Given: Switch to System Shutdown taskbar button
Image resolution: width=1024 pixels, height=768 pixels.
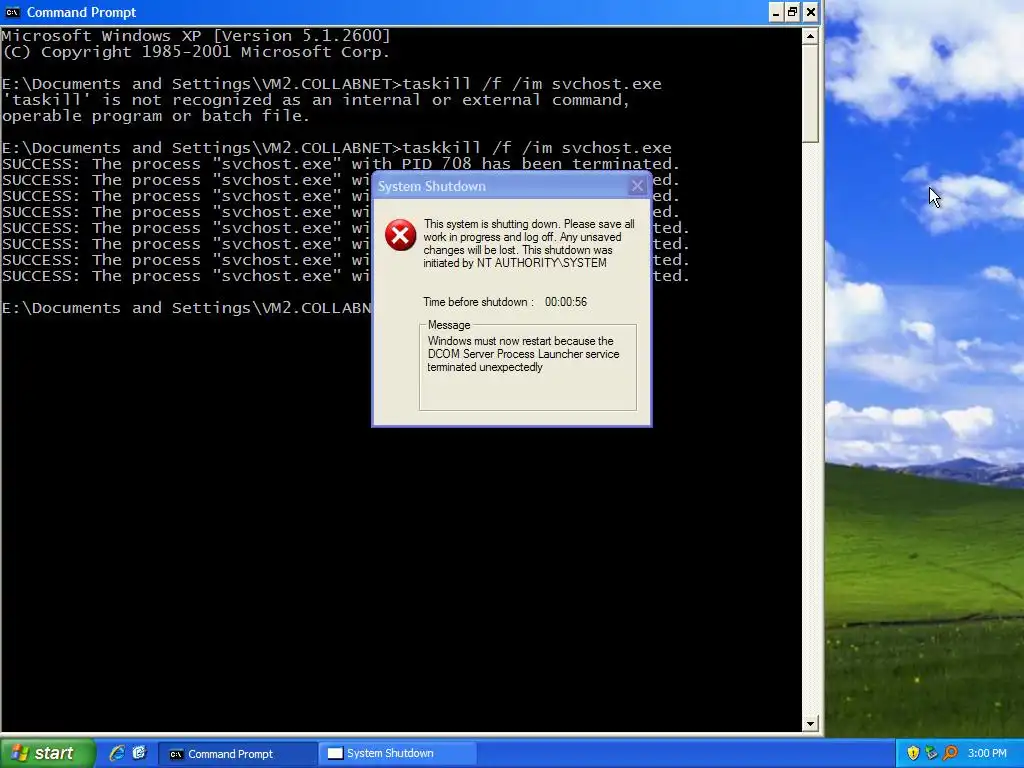Looking at the screenshot, I should (x=397, y=754).
